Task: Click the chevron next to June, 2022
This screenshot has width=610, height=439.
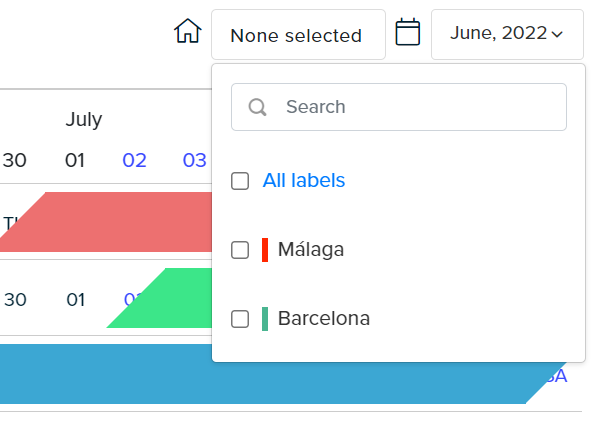Action: (x=557, y=35)
